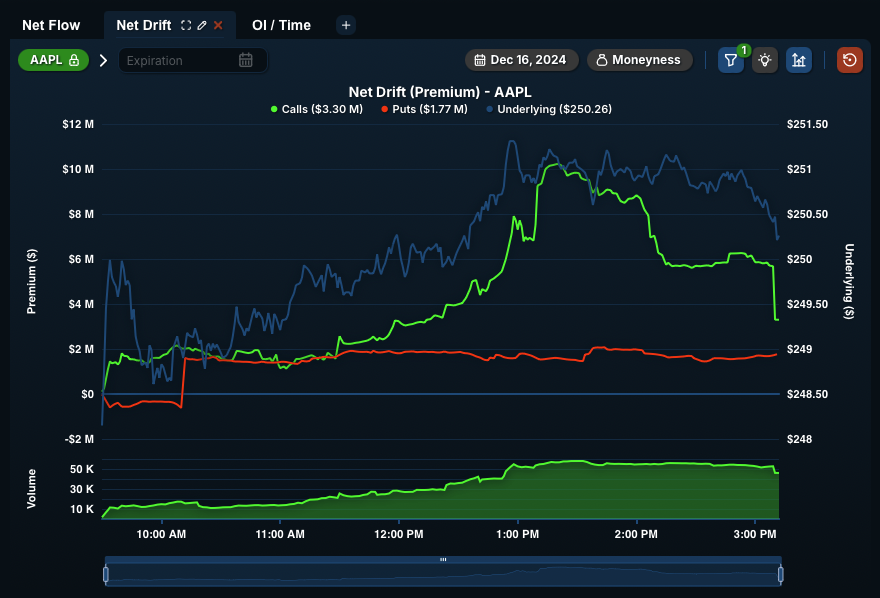
Task: Click the $12 M axis label
Action: click(x=78, y=125)
